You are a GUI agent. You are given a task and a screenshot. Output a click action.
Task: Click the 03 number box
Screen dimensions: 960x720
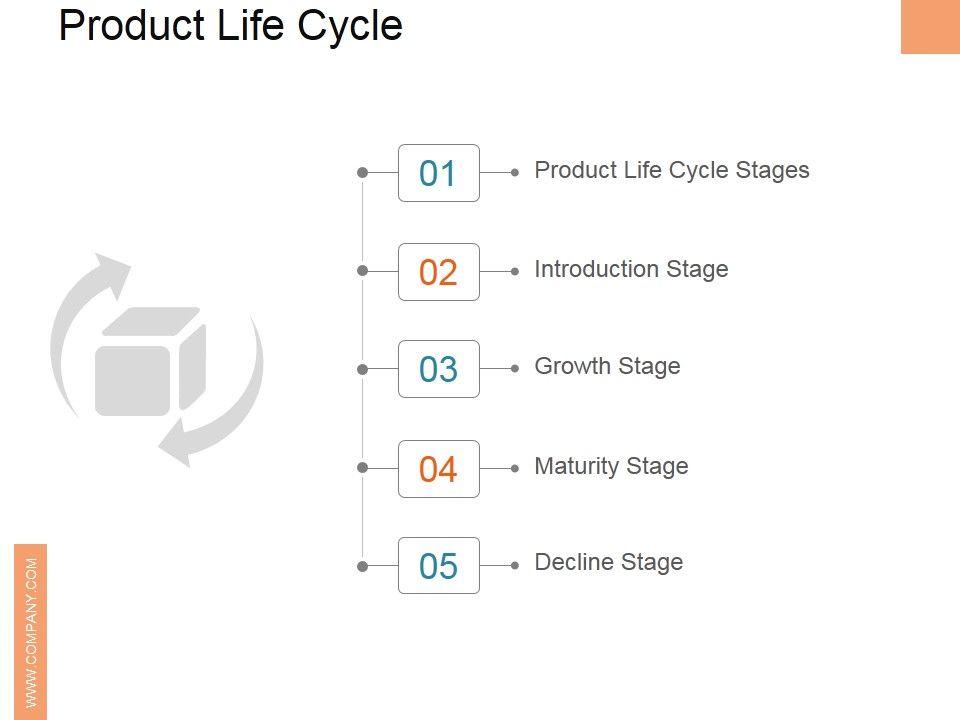coord(439,369)
